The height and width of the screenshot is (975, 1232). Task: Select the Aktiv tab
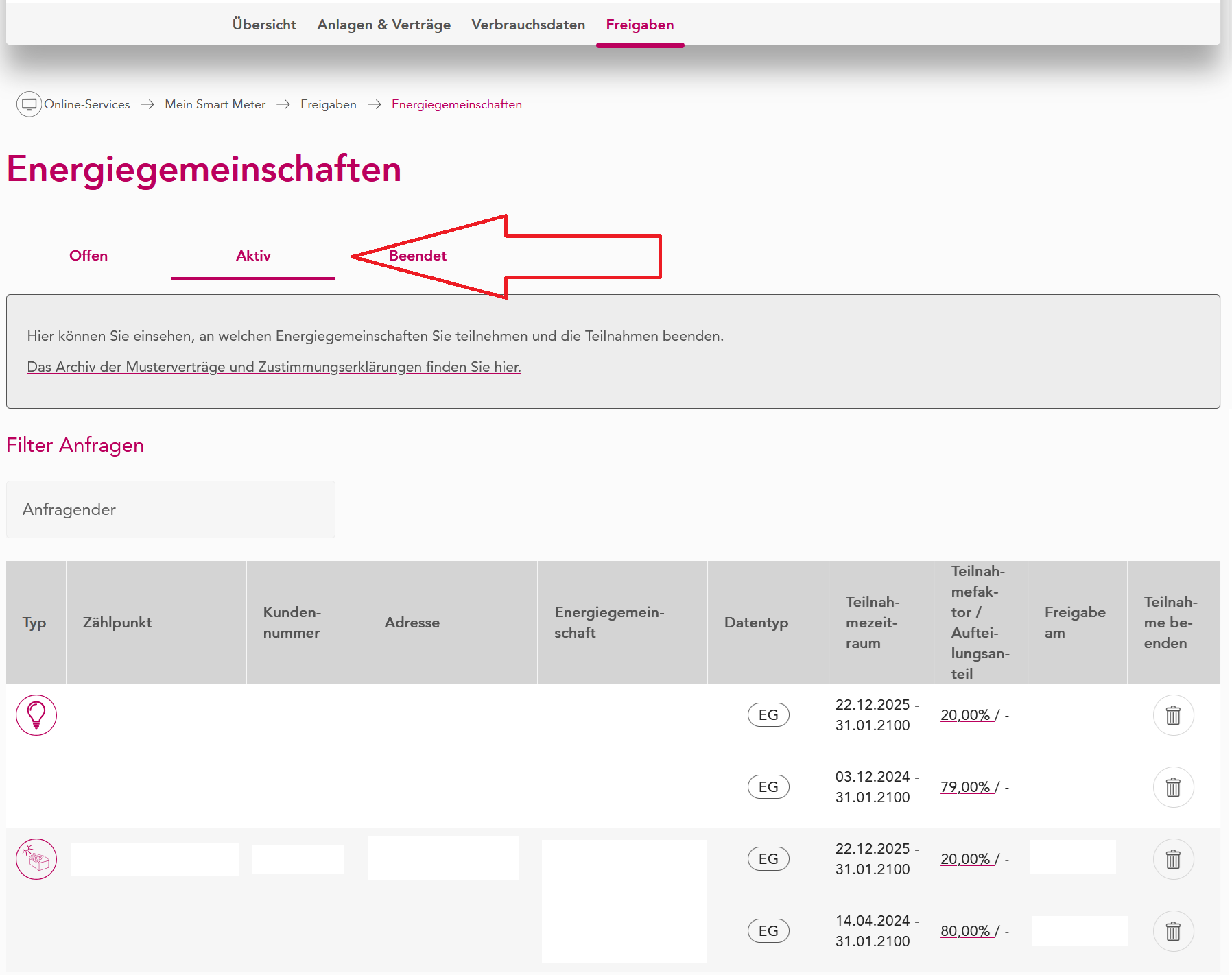coord(253,256)
